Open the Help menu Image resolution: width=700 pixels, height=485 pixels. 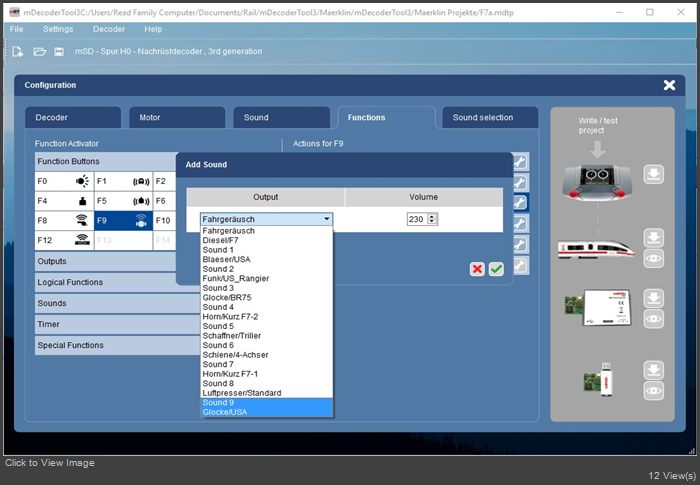pos(153,29)
